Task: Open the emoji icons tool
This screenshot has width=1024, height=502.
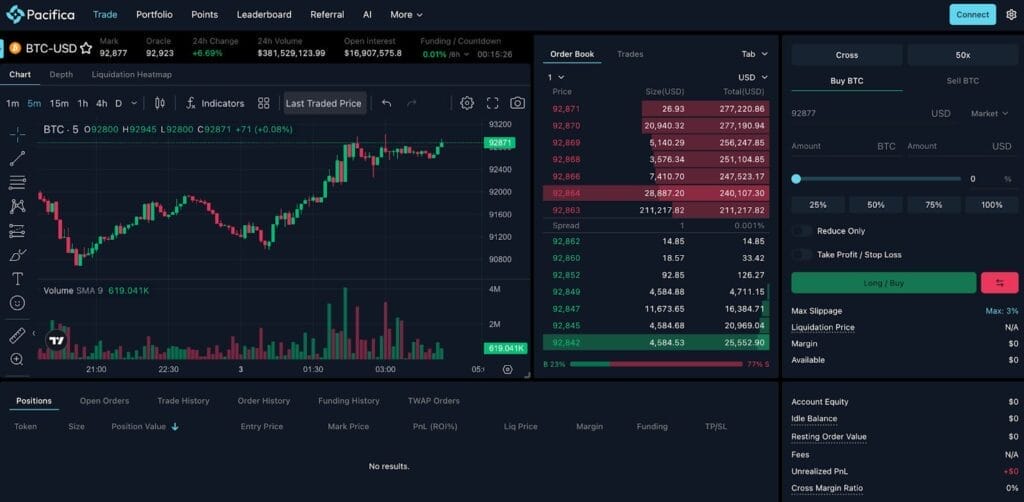Action: [x=18, y=303]
